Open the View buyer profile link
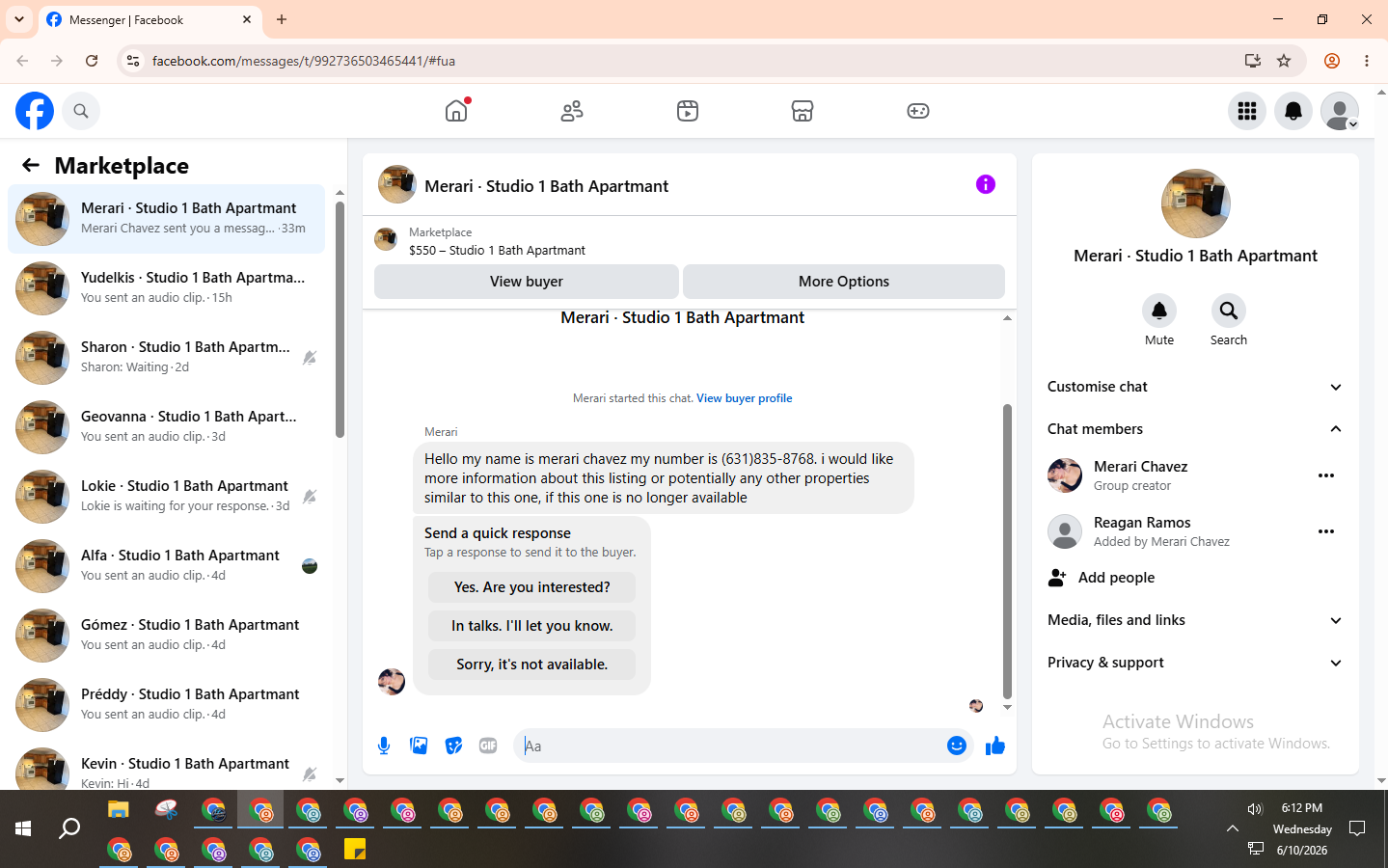 (x=745, y=398)
